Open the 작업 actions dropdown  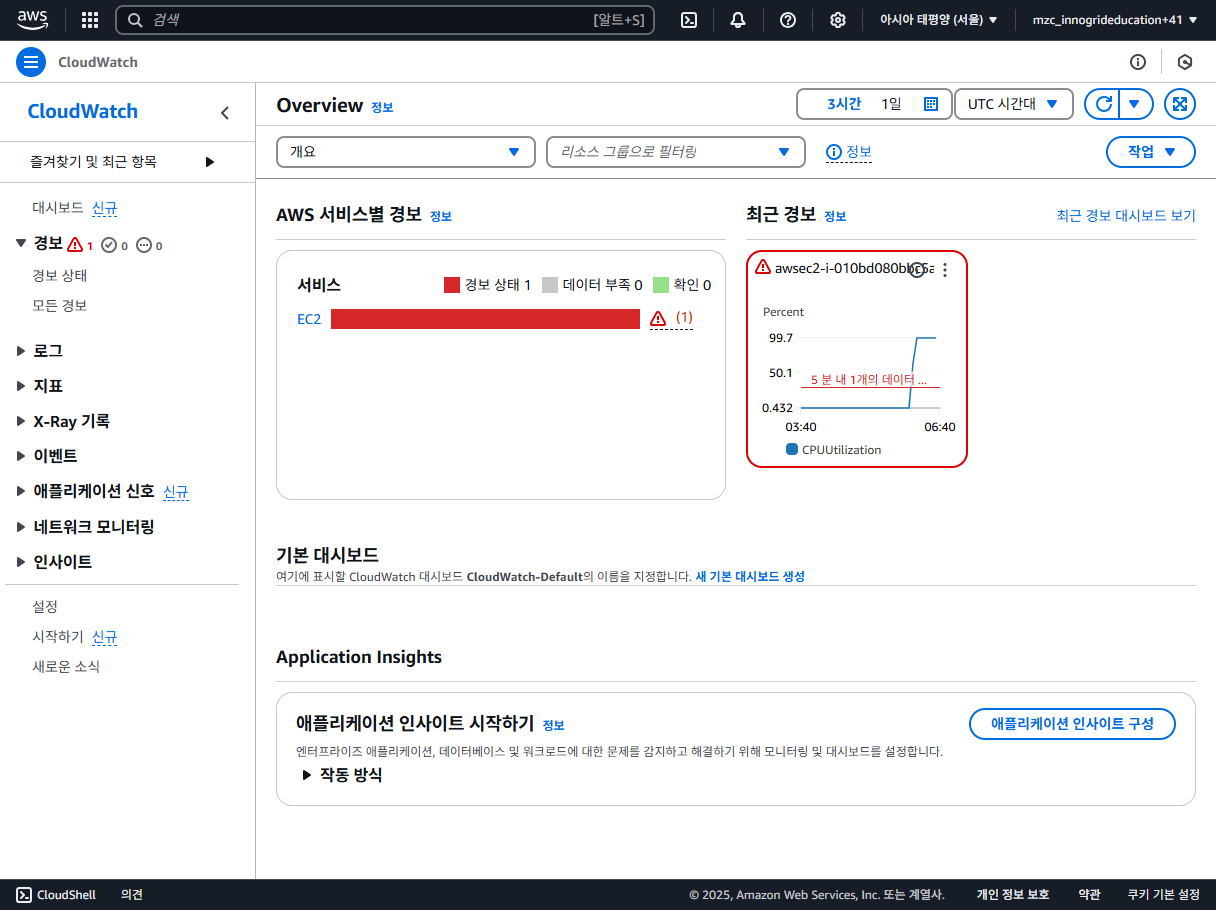[1151, 152]
